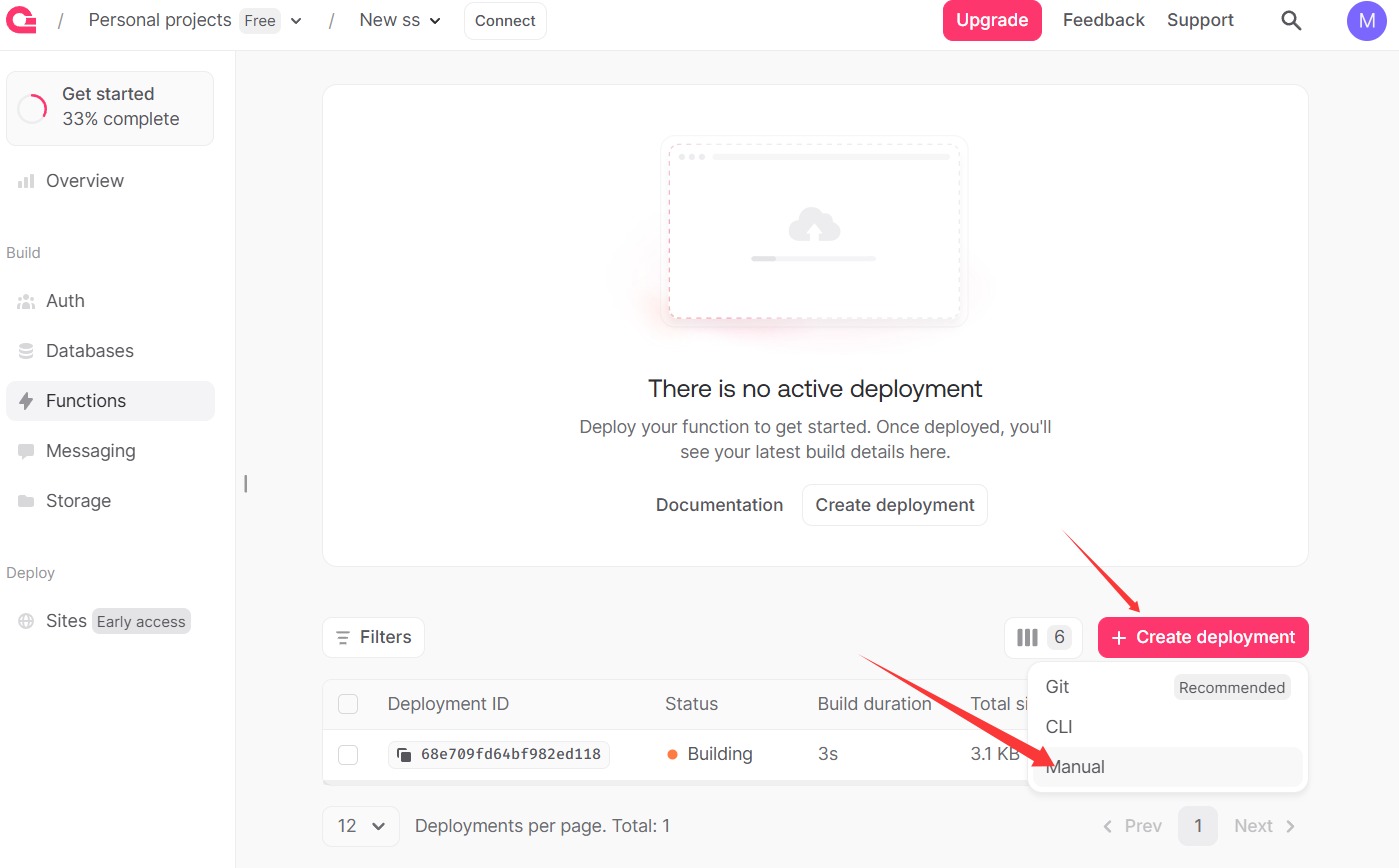The height and width of the screenshot is (868, 1399).
Task: Open Databases from the sidebar
Action: [x=89, y=351]
